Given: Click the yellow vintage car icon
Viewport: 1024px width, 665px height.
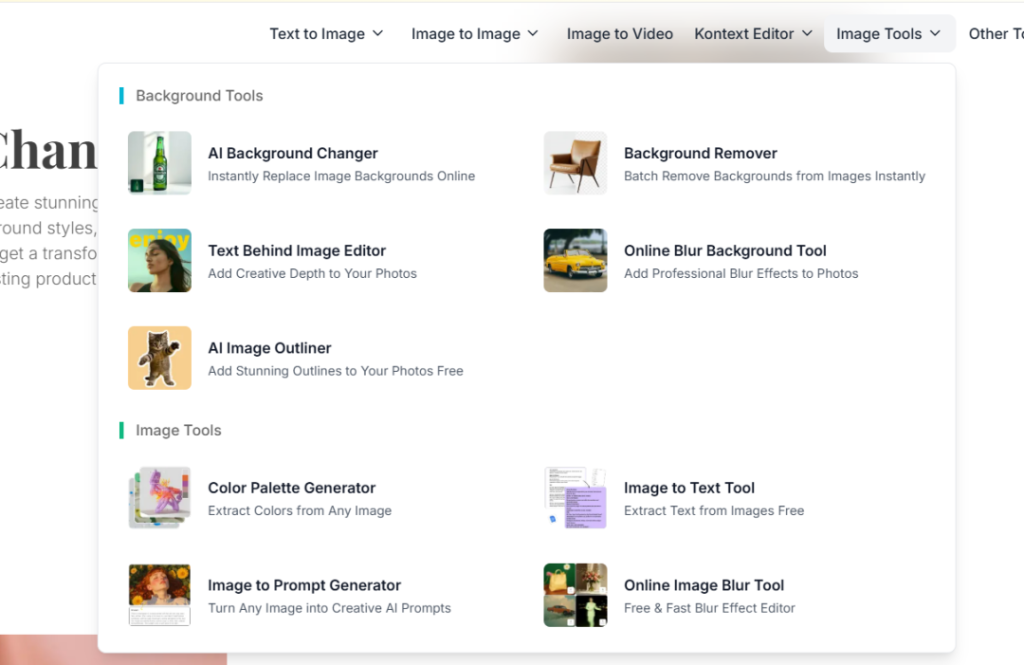Looking at the screenshot, I should (x=575, y=260).
